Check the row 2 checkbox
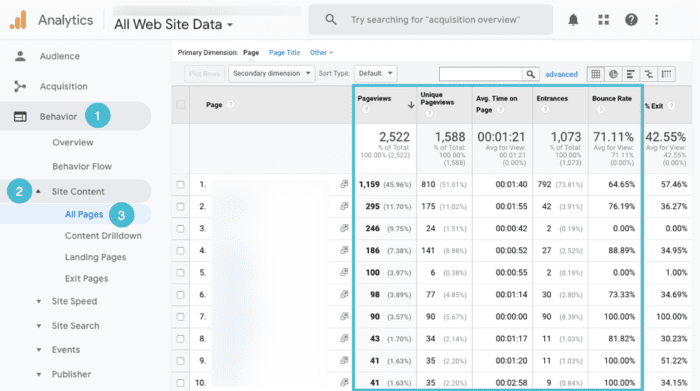This screenshot has height=391, width=700. click(x=180, y=206)
